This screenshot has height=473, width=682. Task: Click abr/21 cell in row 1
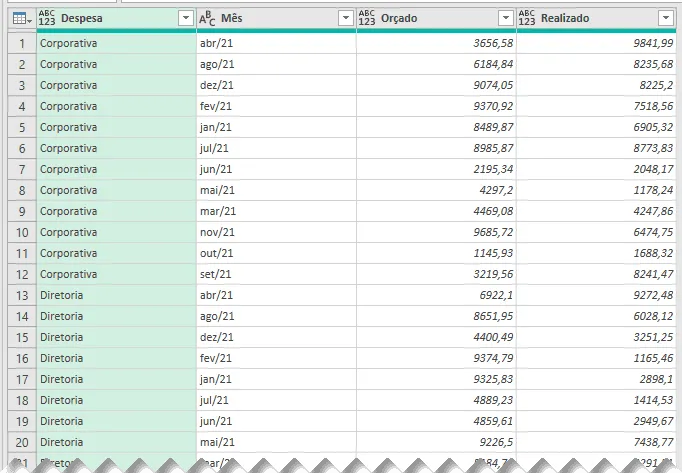(276, 44)
